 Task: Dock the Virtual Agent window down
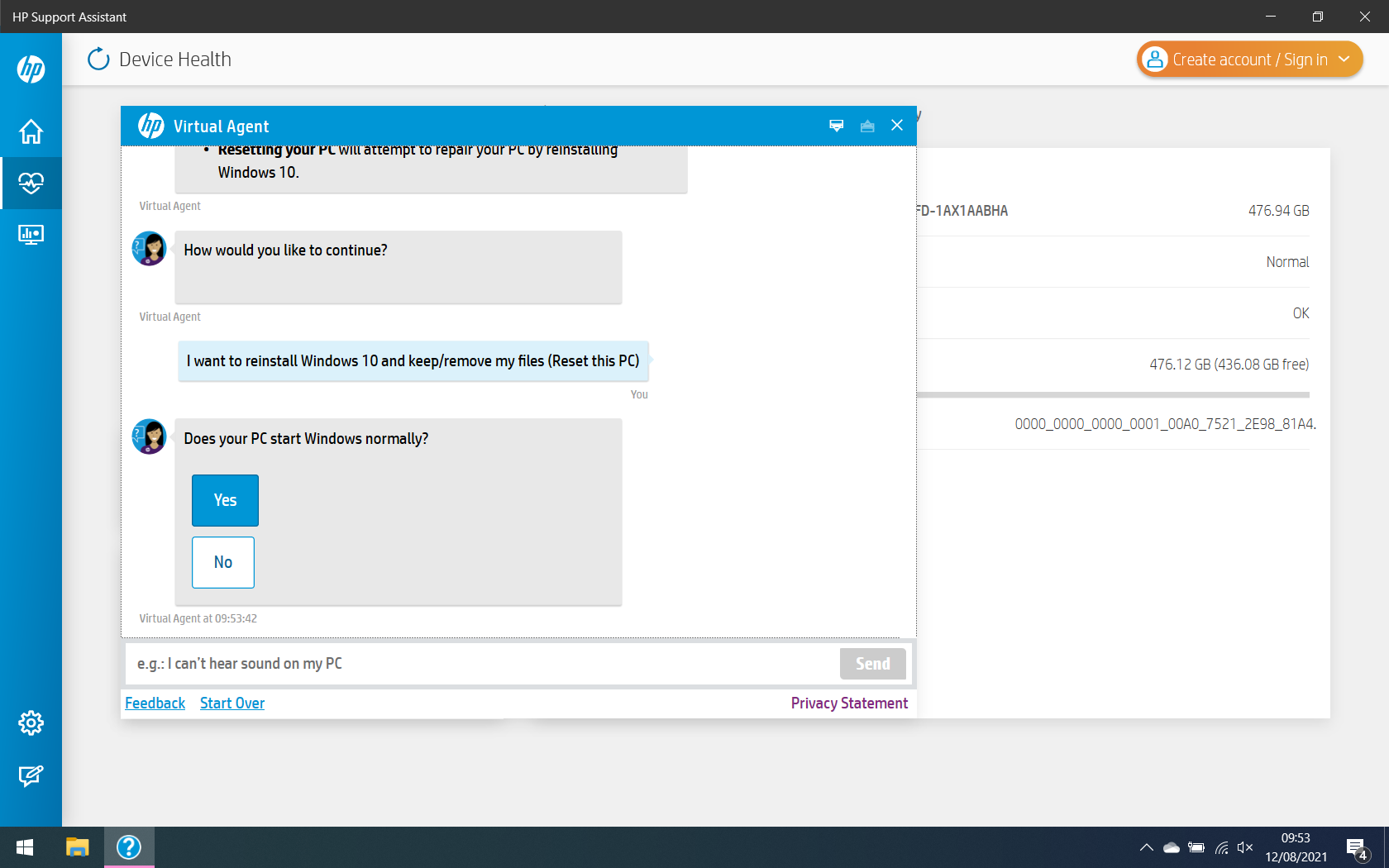pos(837,126)
